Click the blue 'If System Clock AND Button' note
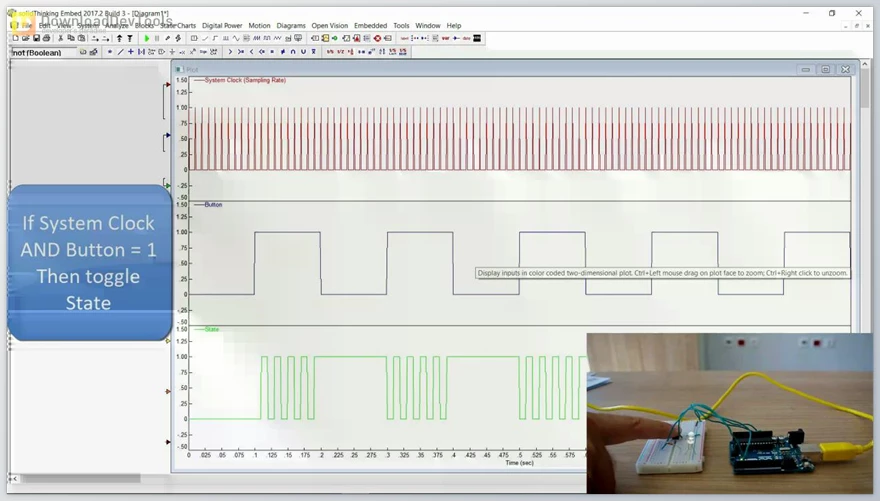This screenshot has height=501, width=880. [88, 262]
